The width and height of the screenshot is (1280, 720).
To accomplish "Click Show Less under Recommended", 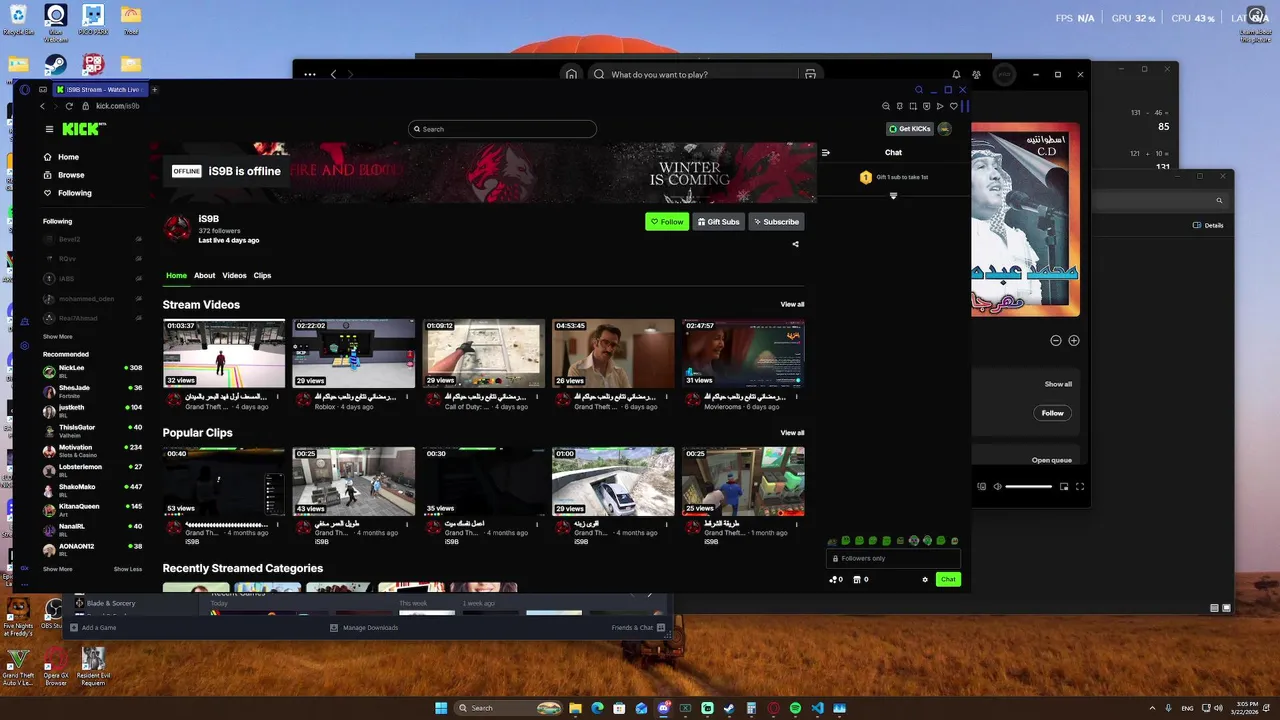I will 128,569.
